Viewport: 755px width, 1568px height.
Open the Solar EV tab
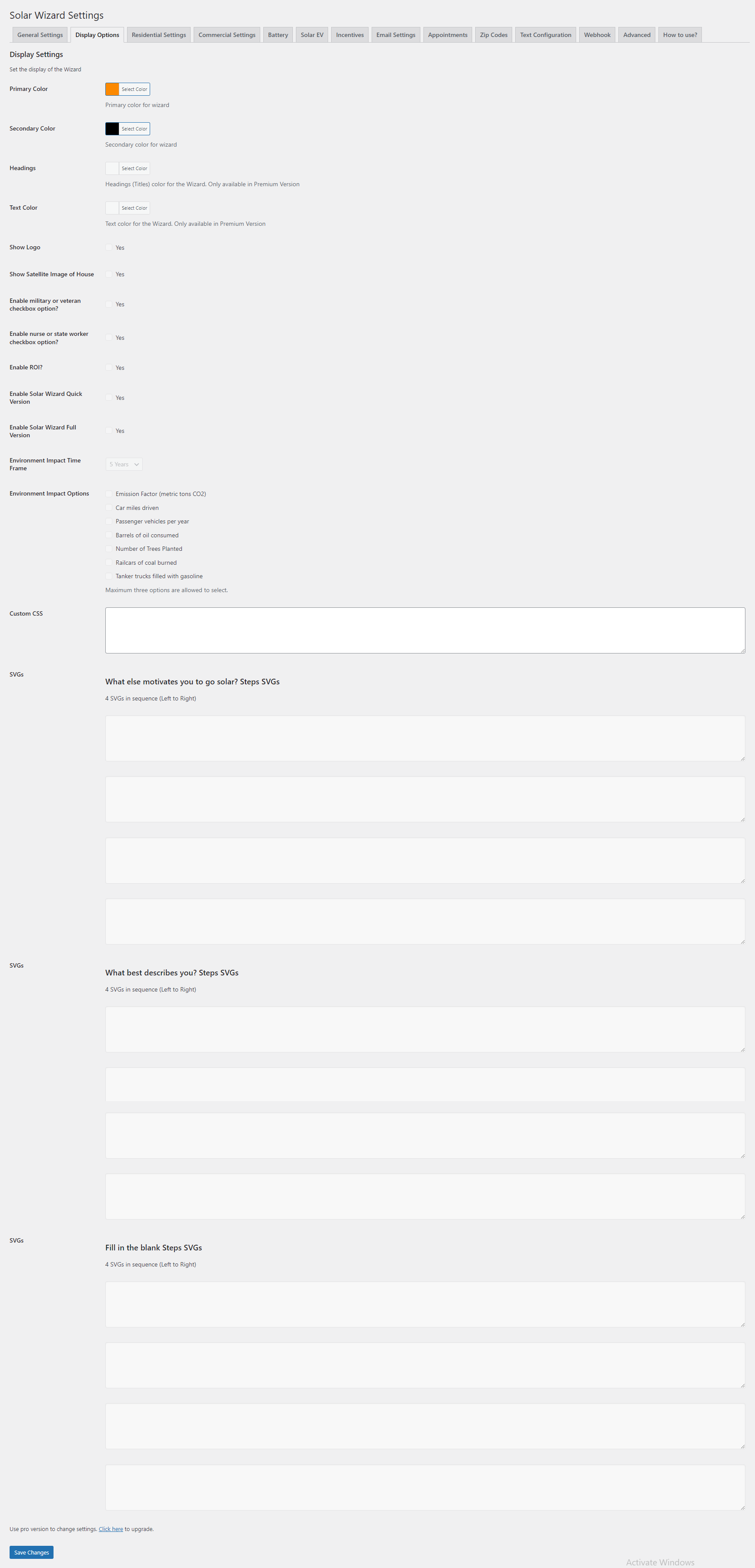tap(312, 35)
